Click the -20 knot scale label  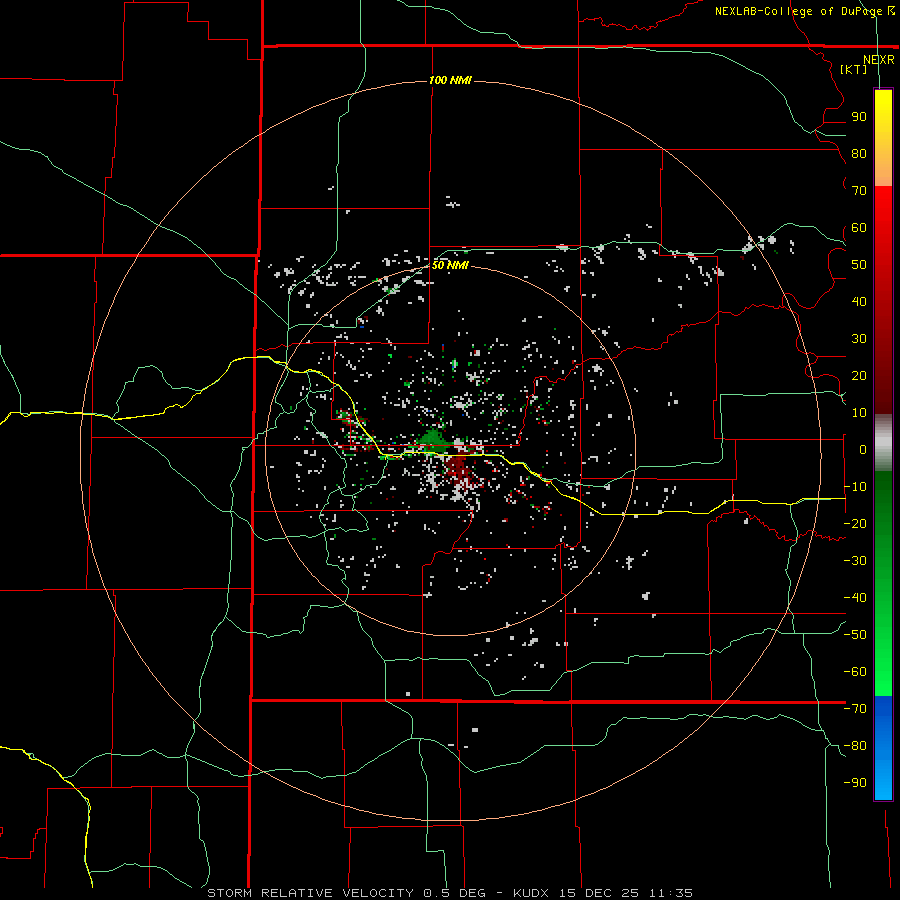click(855, 524)
